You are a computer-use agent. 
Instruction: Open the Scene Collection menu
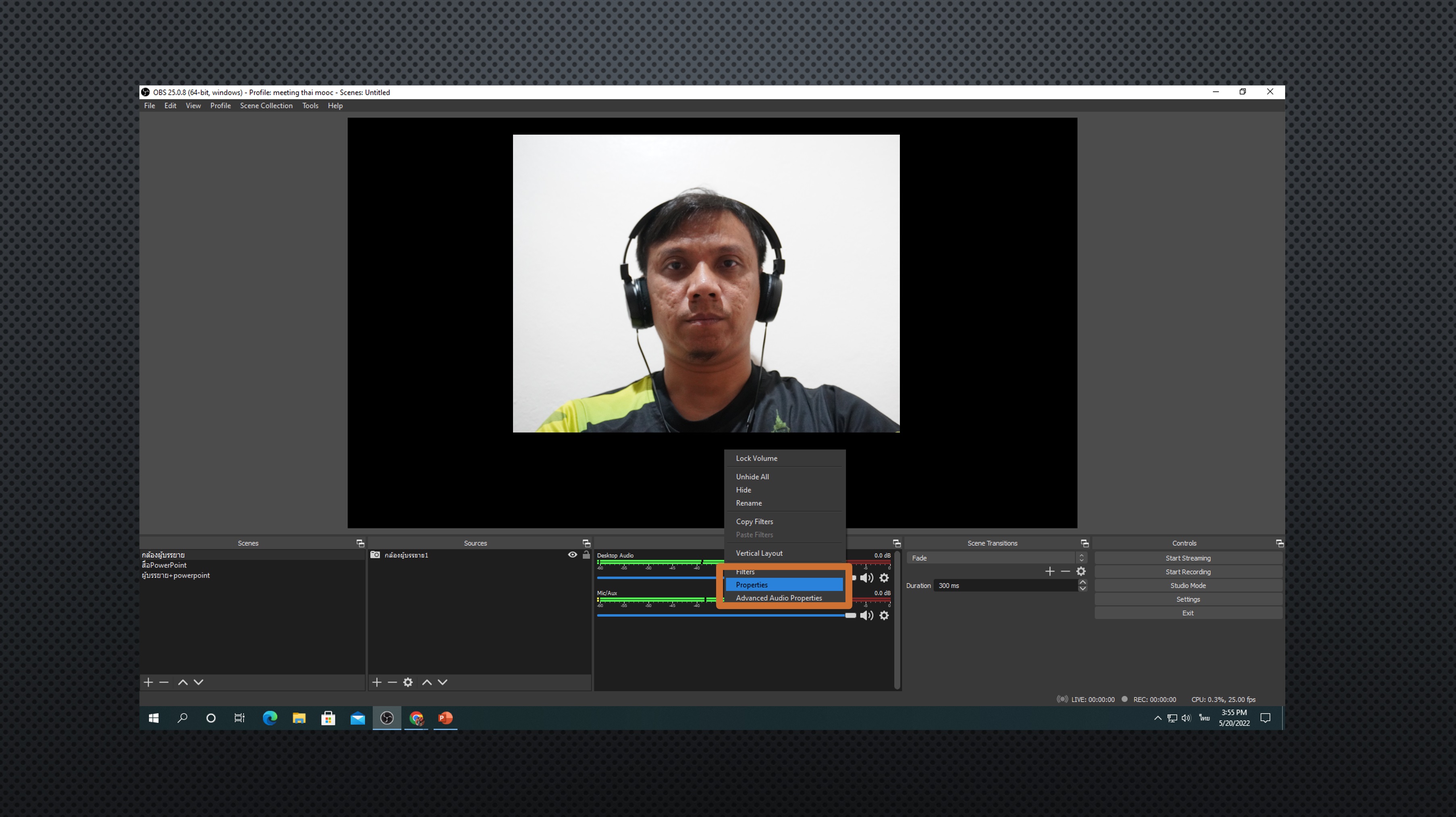(x=266, y=106)
